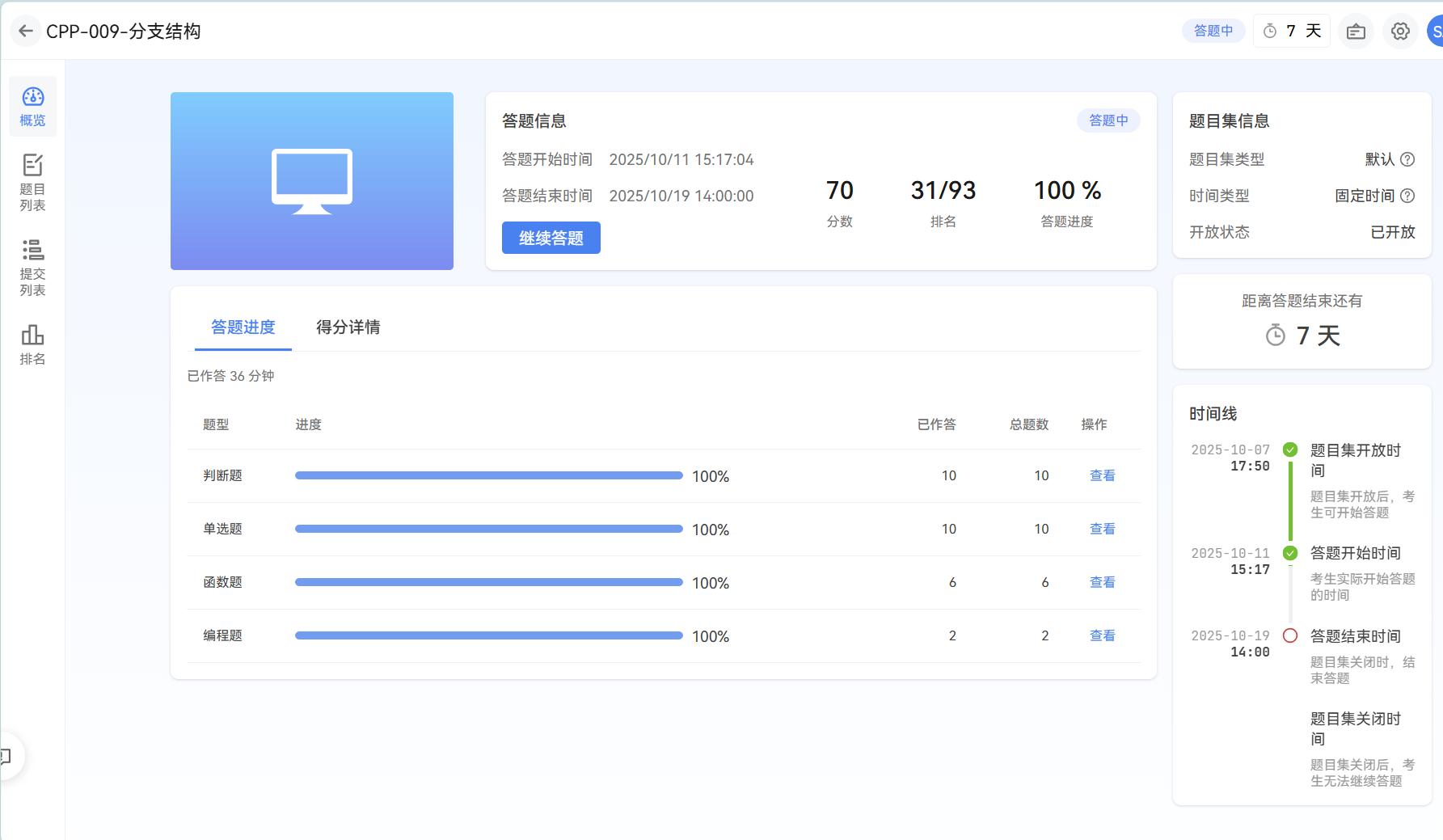Open the 题目列表 sidebar item
Viewport: 1443px width, 840px height.
pos(33,183)
